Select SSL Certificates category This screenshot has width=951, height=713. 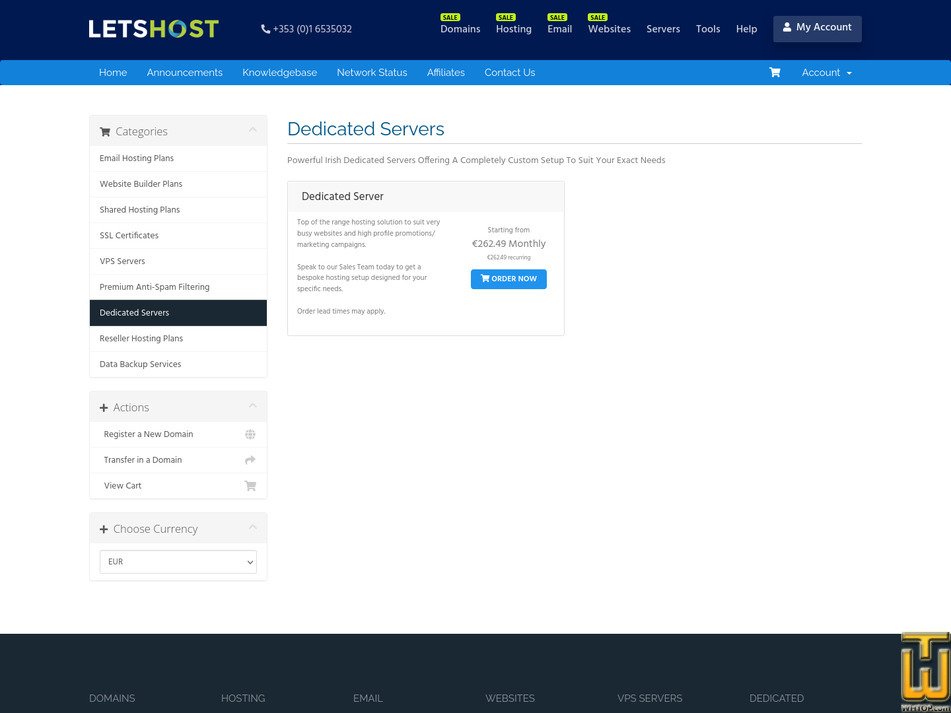point(178,235)
